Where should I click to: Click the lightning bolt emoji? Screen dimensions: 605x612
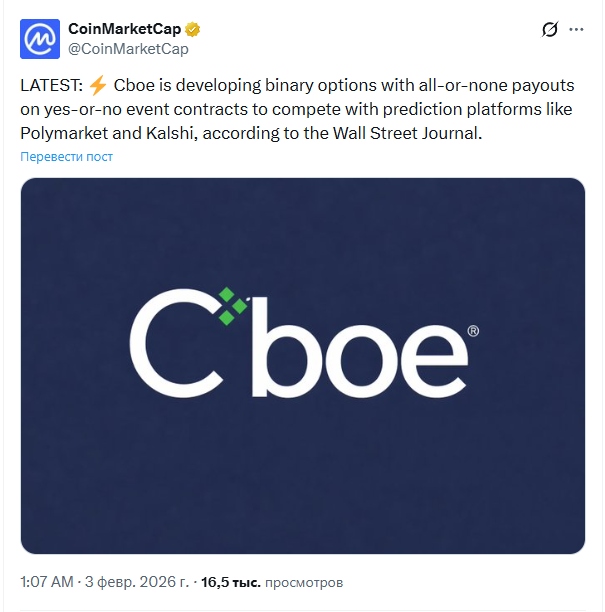[98, 85]
